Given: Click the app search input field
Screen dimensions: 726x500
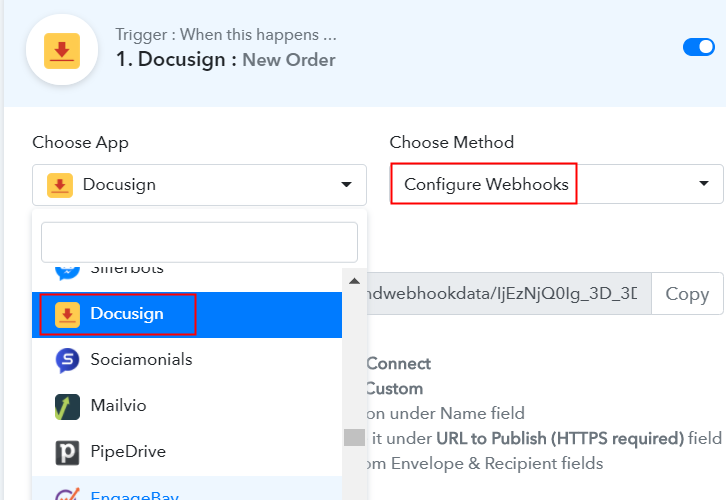Looking at the screenshot, I should (199, 242).
